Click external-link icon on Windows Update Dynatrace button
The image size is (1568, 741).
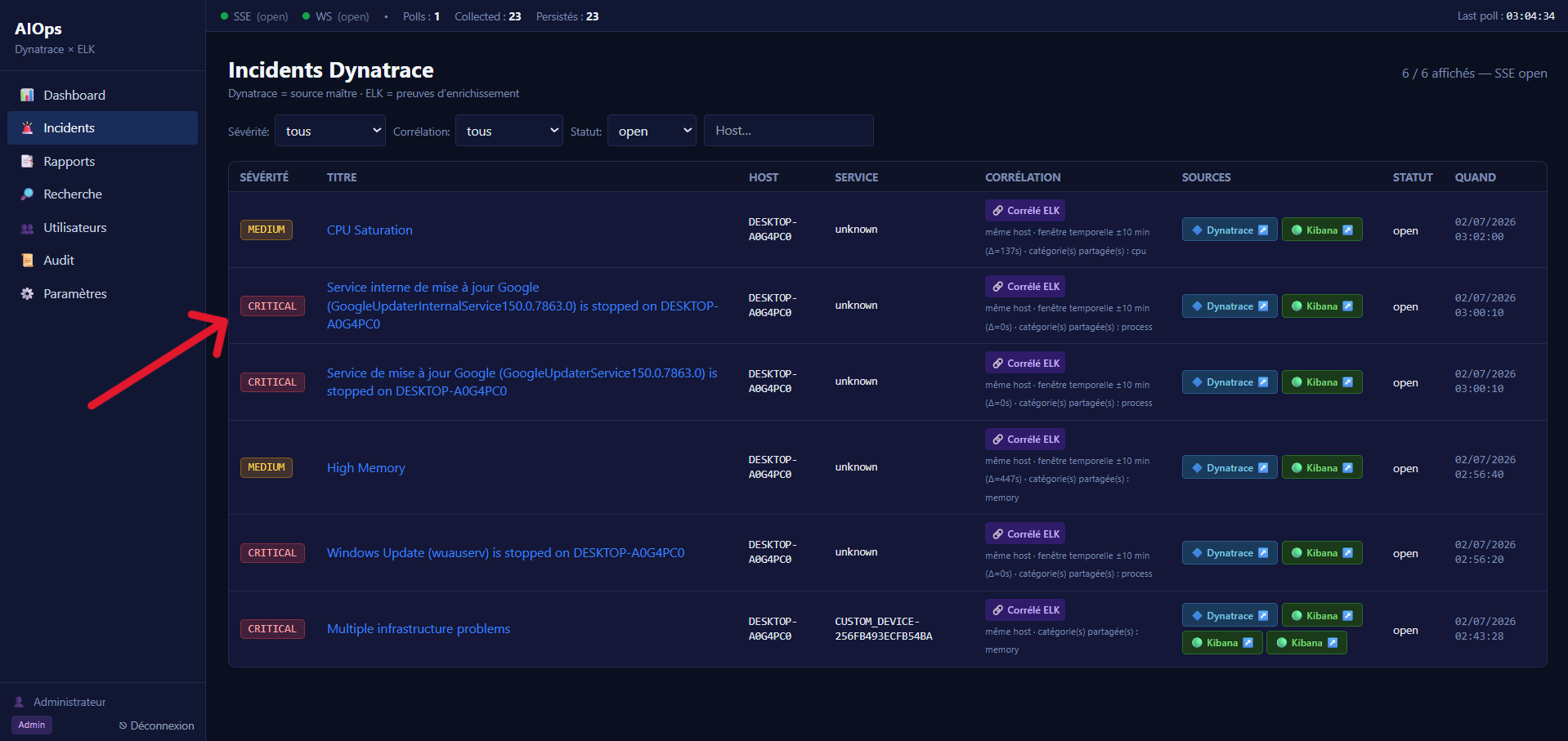click(1263, 553)
